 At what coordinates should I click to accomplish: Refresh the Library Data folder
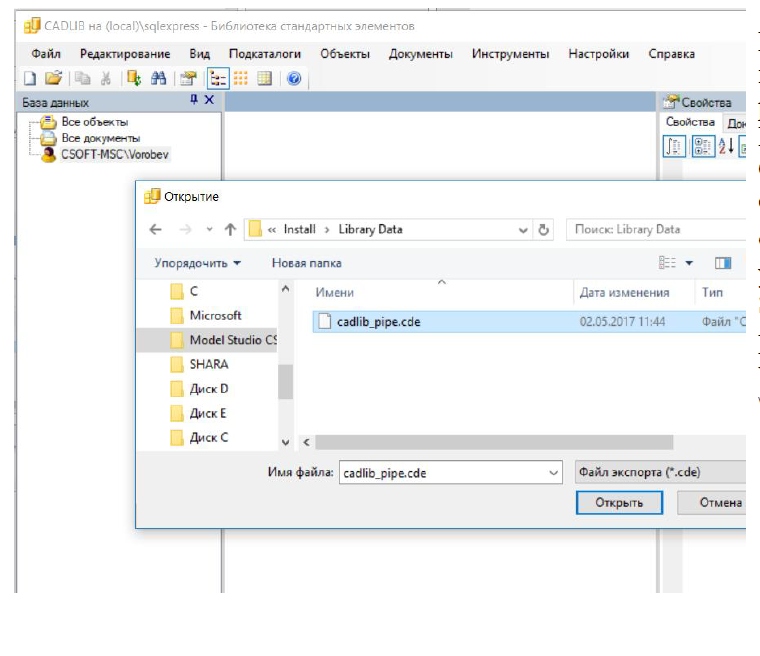543,230
